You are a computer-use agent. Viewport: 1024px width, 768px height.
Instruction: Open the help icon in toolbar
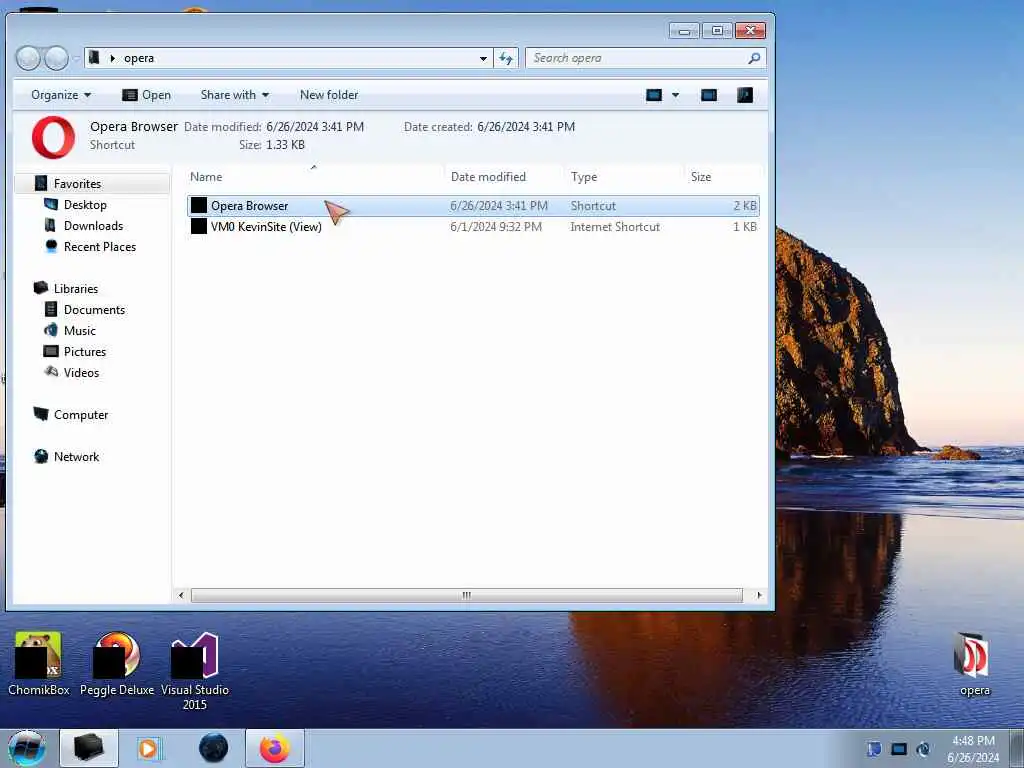point(744,95)
